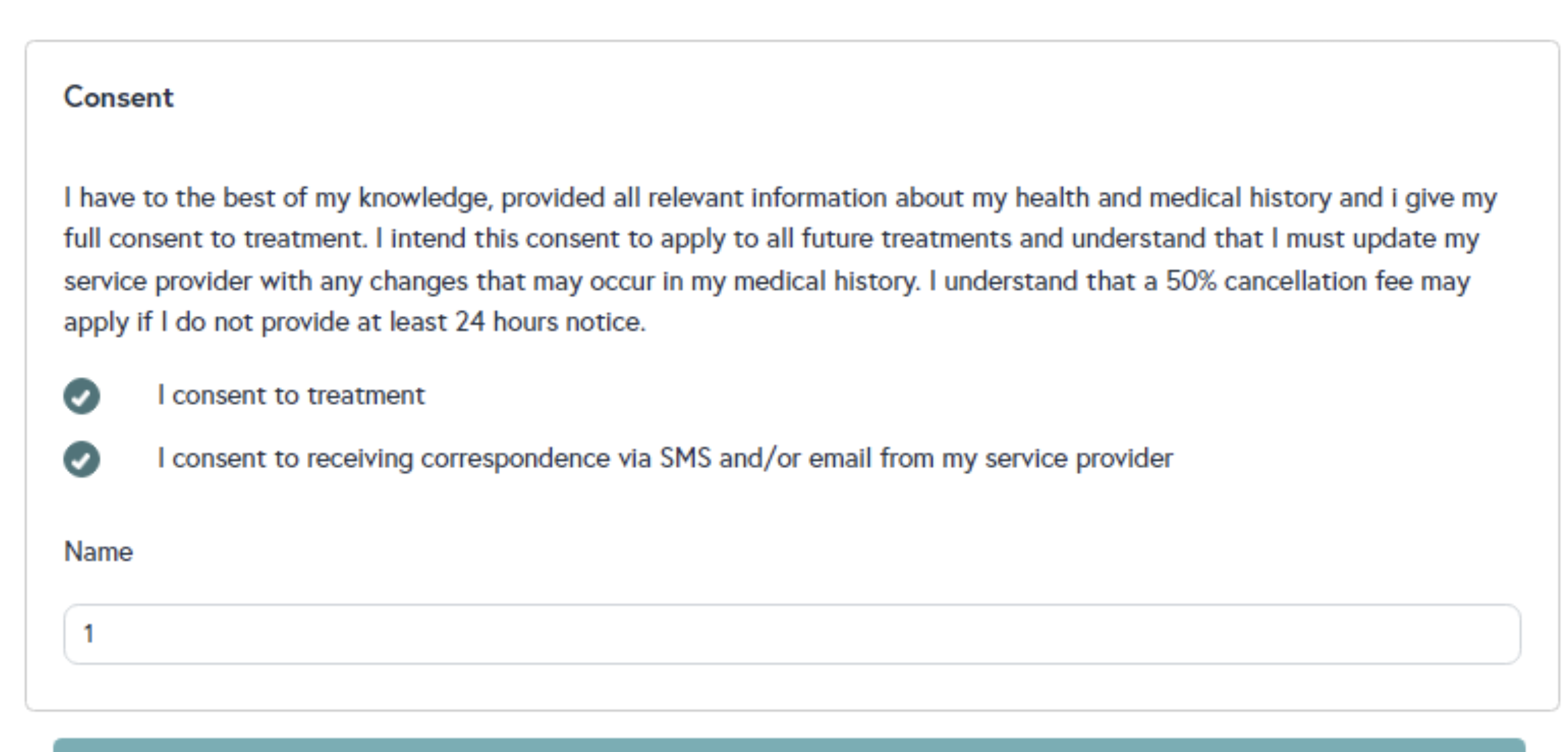The width and height of the screenshot is (1568, 752).
Task: Click the "24 hours notice" text
Action: pos(550,322)
